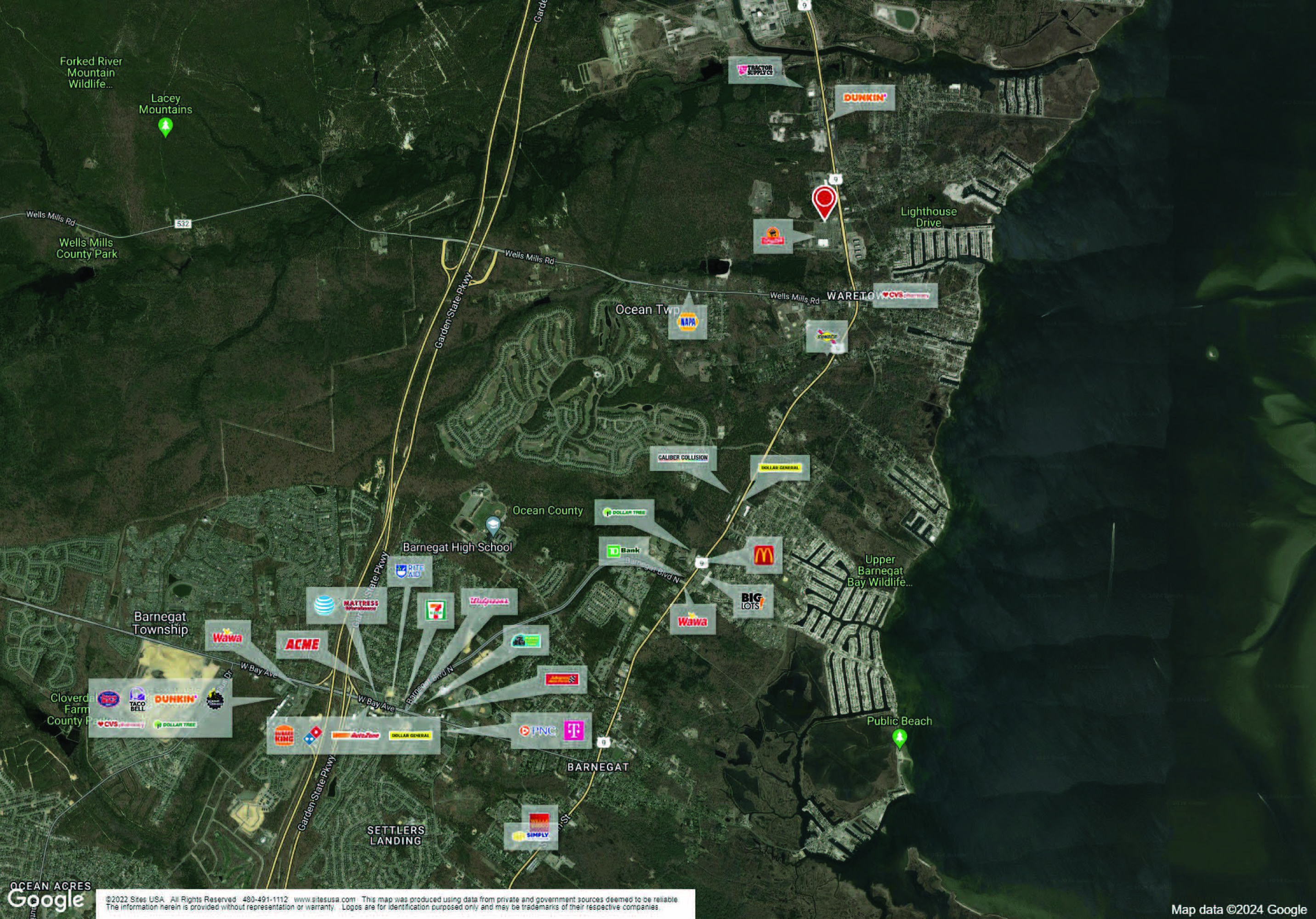Select the Wawa logo below Big Lots
The image size is (1316, 919).
[x=692, y=620]
